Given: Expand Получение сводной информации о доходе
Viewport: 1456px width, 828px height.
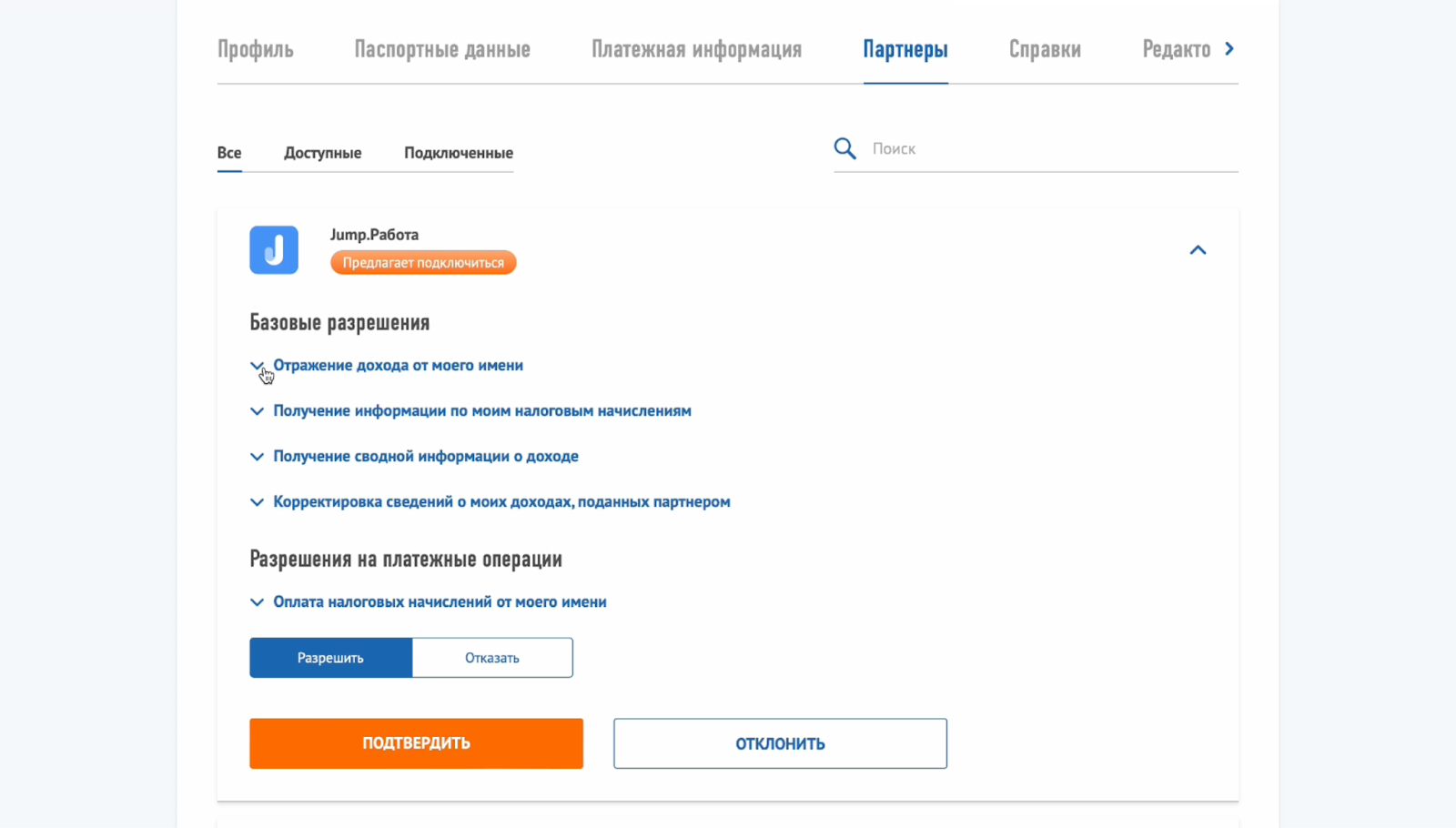Looking at the screenshot, I should point(426,456).
